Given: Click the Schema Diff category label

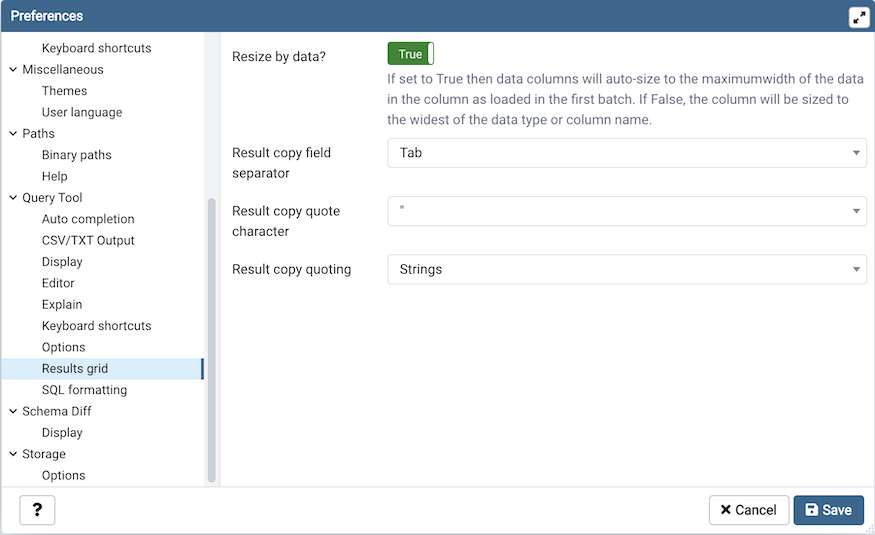Looking at the screenshot, I should 56,411.
